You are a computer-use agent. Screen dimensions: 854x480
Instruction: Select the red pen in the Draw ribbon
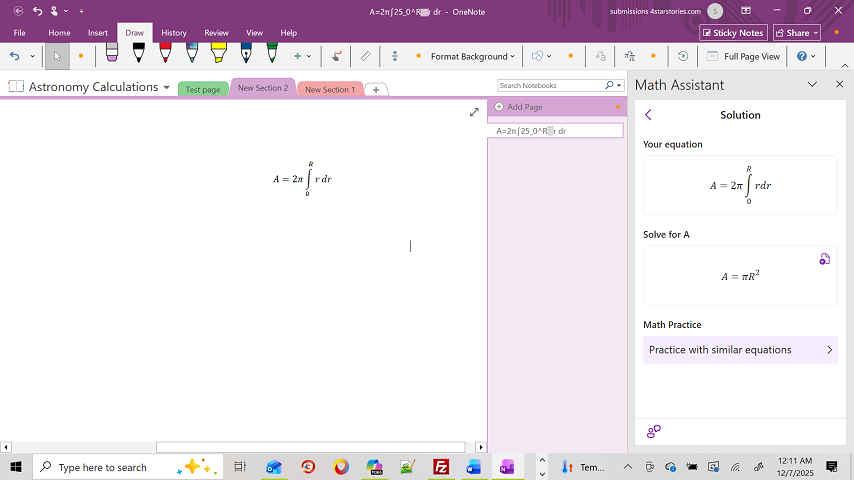(x=165, y=54)
